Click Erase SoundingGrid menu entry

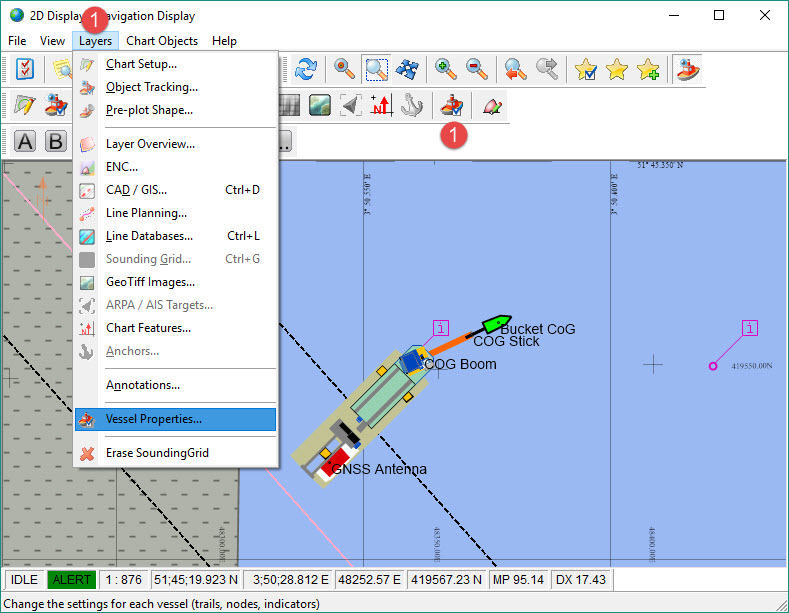[x=157, y=453]
